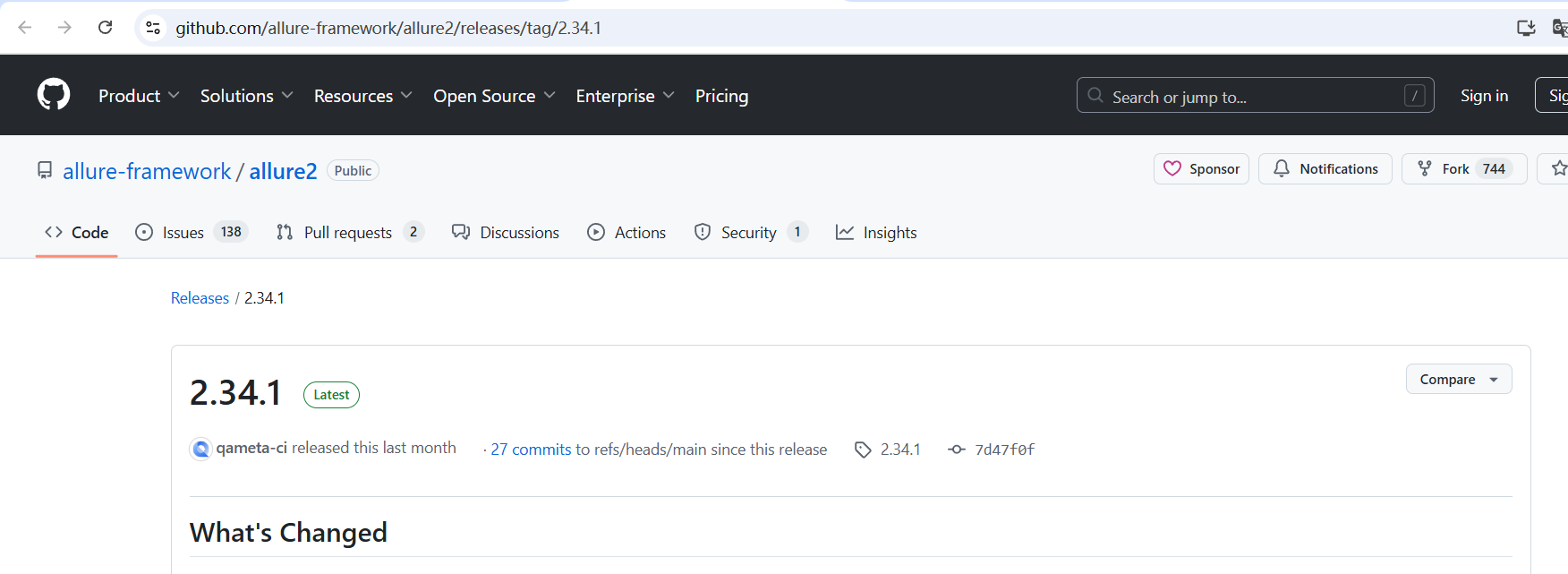Screen dimensions: 1568x574
Task: Click the graph icon on Insights tab
Action: coord(845,232)
